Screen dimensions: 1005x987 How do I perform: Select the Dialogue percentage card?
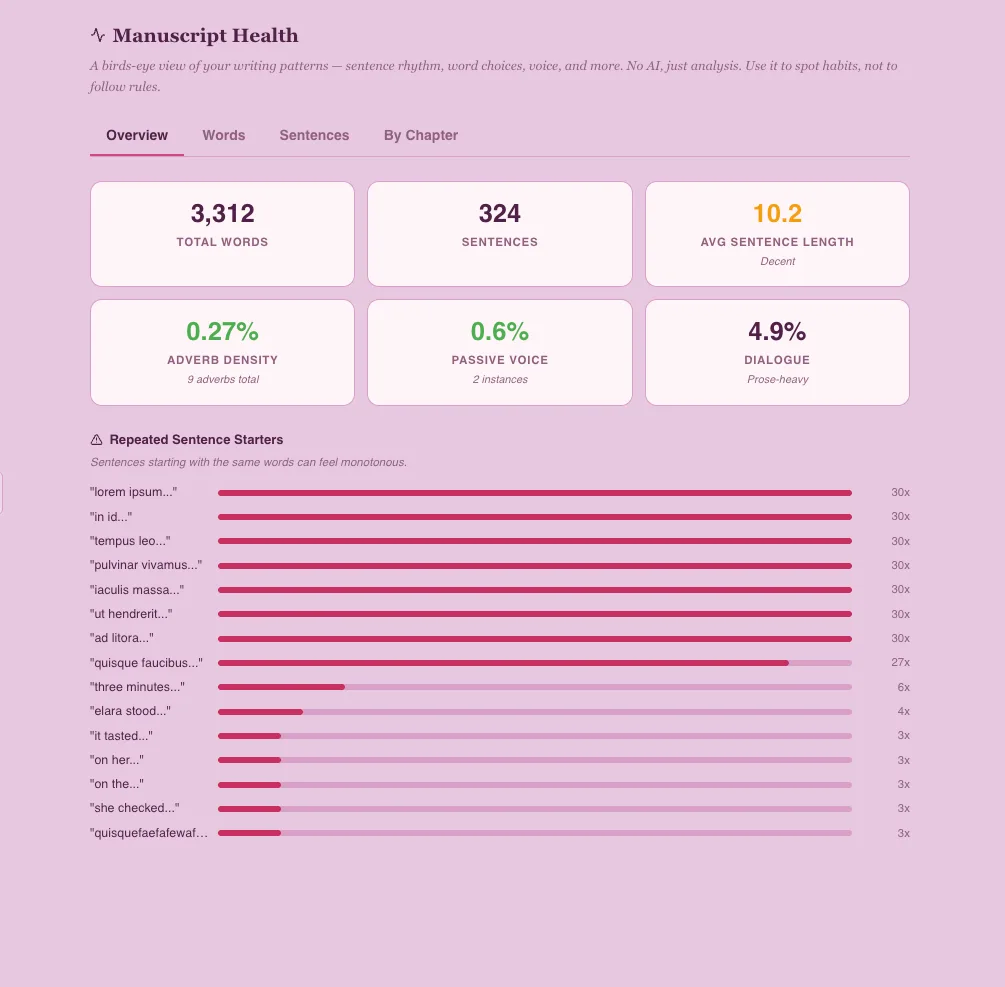tap(777, 351)
